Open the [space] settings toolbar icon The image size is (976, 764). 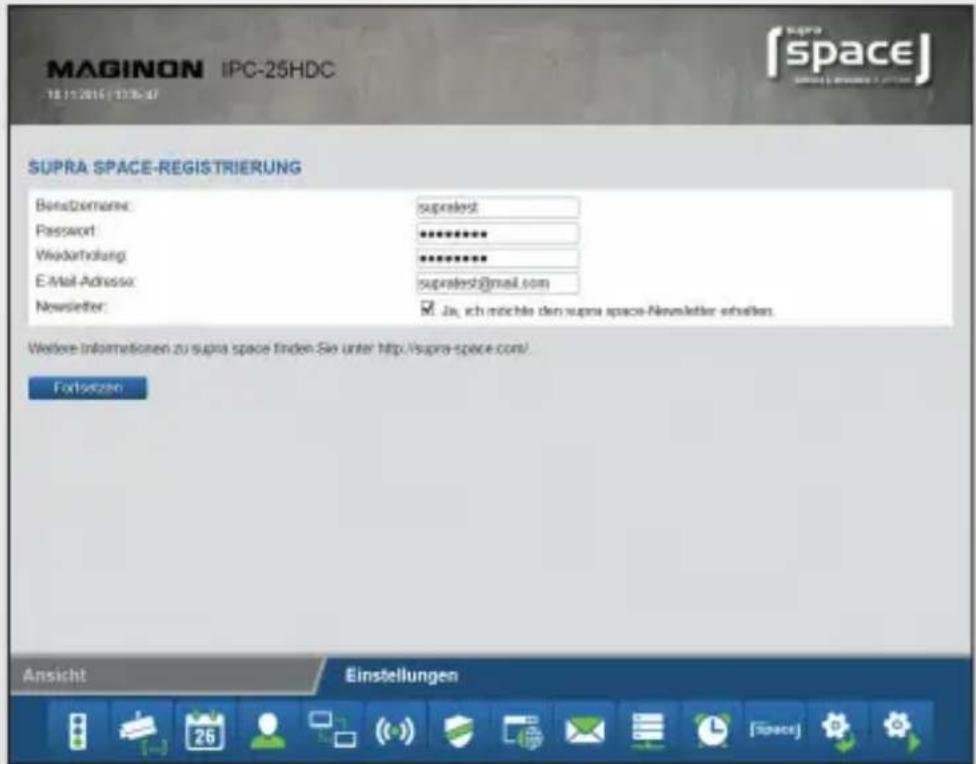point(774,730)
